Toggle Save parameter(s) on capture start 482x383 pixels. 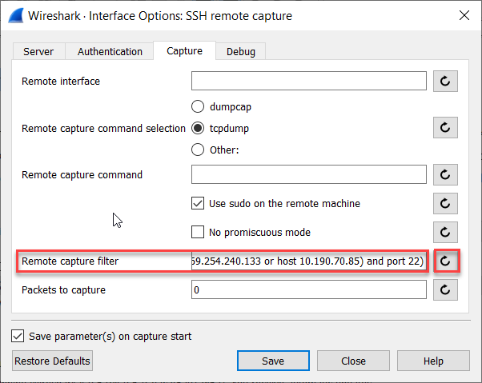pos(17,336)
